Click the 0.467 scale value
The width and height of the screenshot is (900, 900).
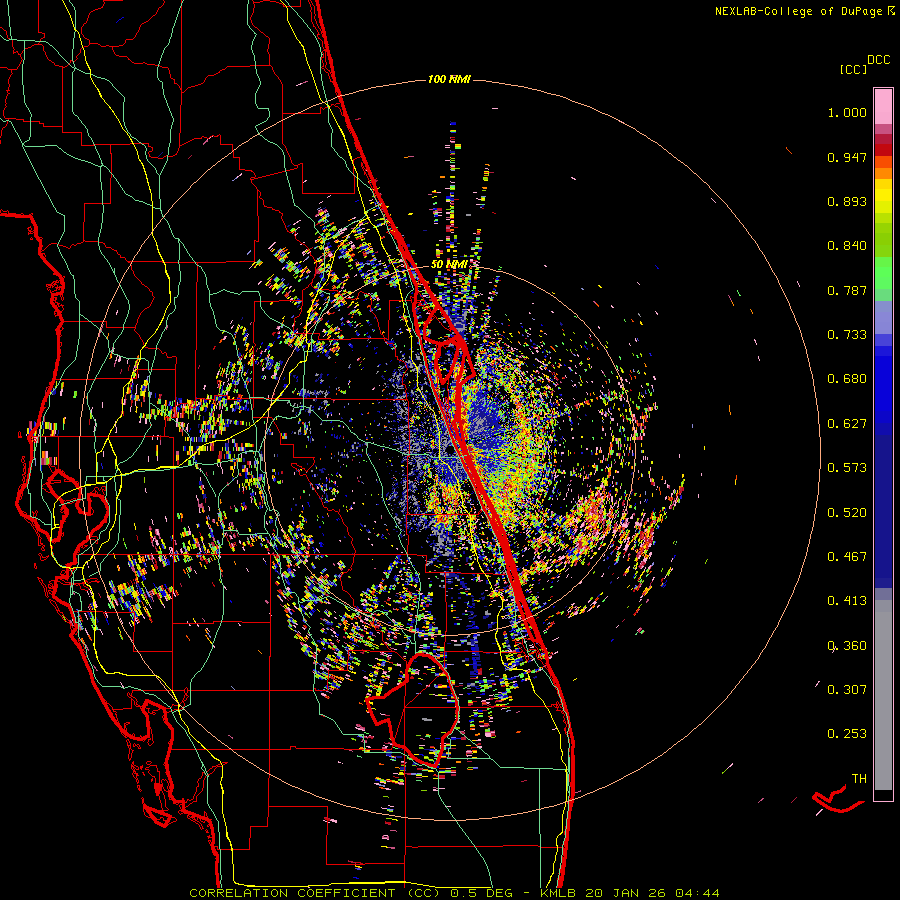pos(847,557)
